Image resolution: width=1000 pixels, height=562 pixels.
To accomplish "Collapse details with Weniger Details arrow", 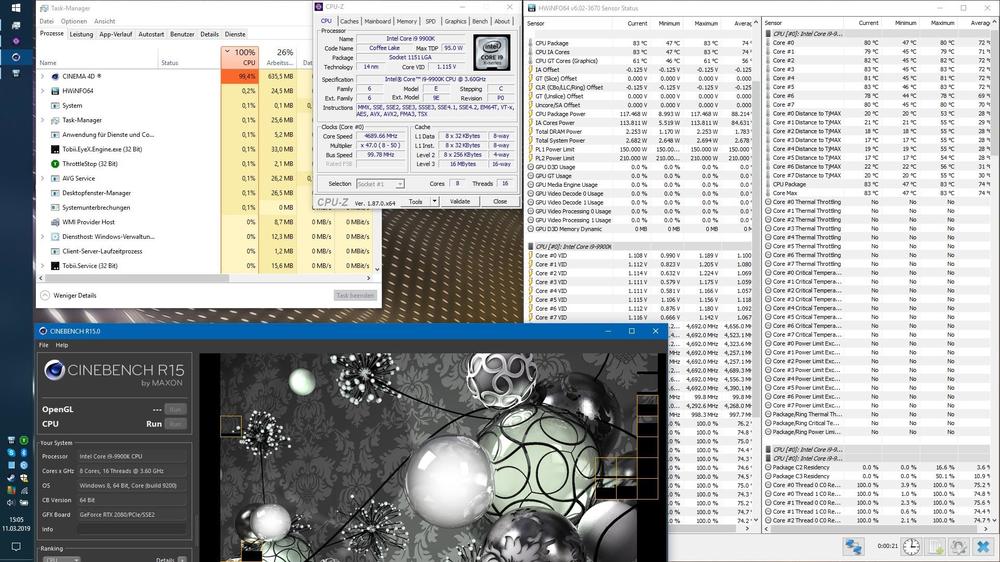I will (x=44, y=296).
